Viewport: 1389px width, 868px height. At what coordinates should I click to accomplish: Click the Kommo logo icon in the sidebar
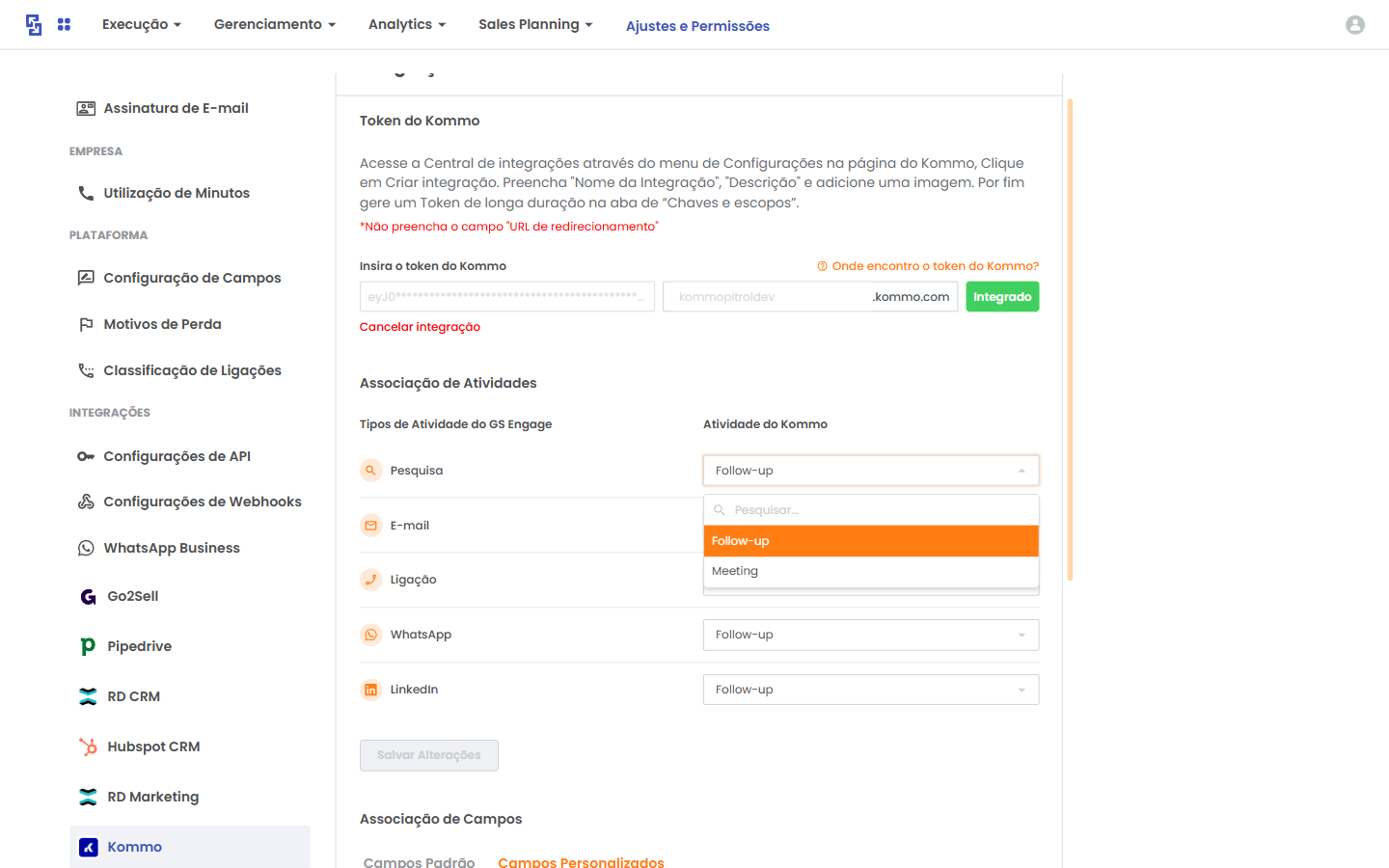coord(88,847)
